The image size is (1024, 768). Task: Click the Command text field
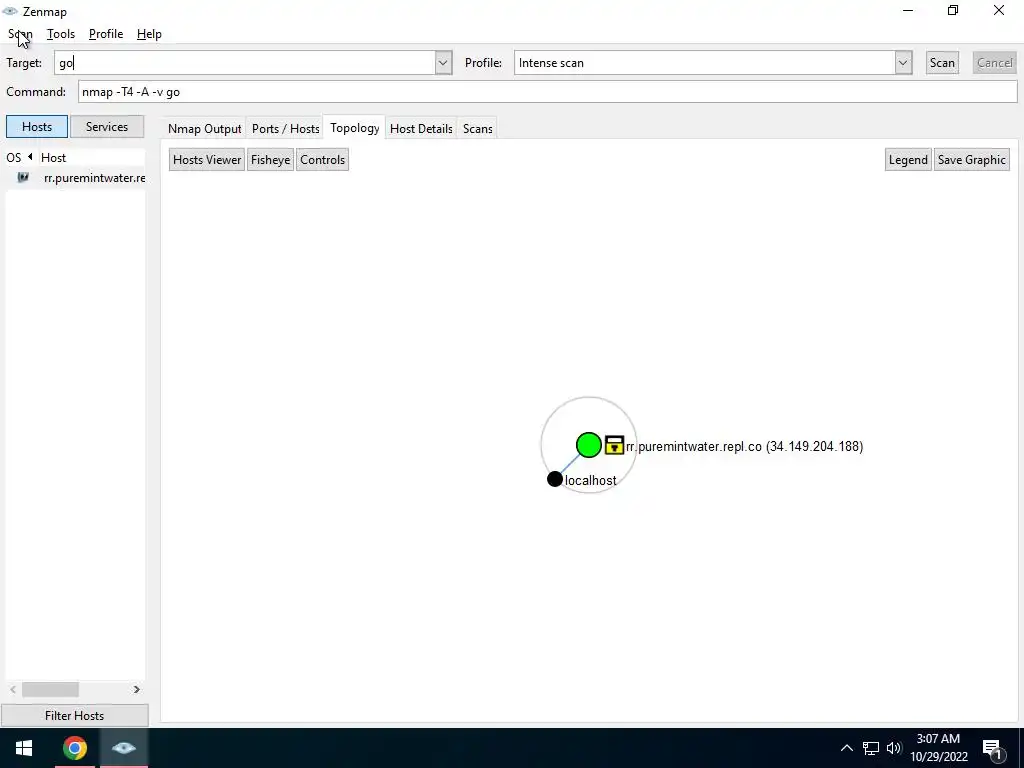coord(547,91)
